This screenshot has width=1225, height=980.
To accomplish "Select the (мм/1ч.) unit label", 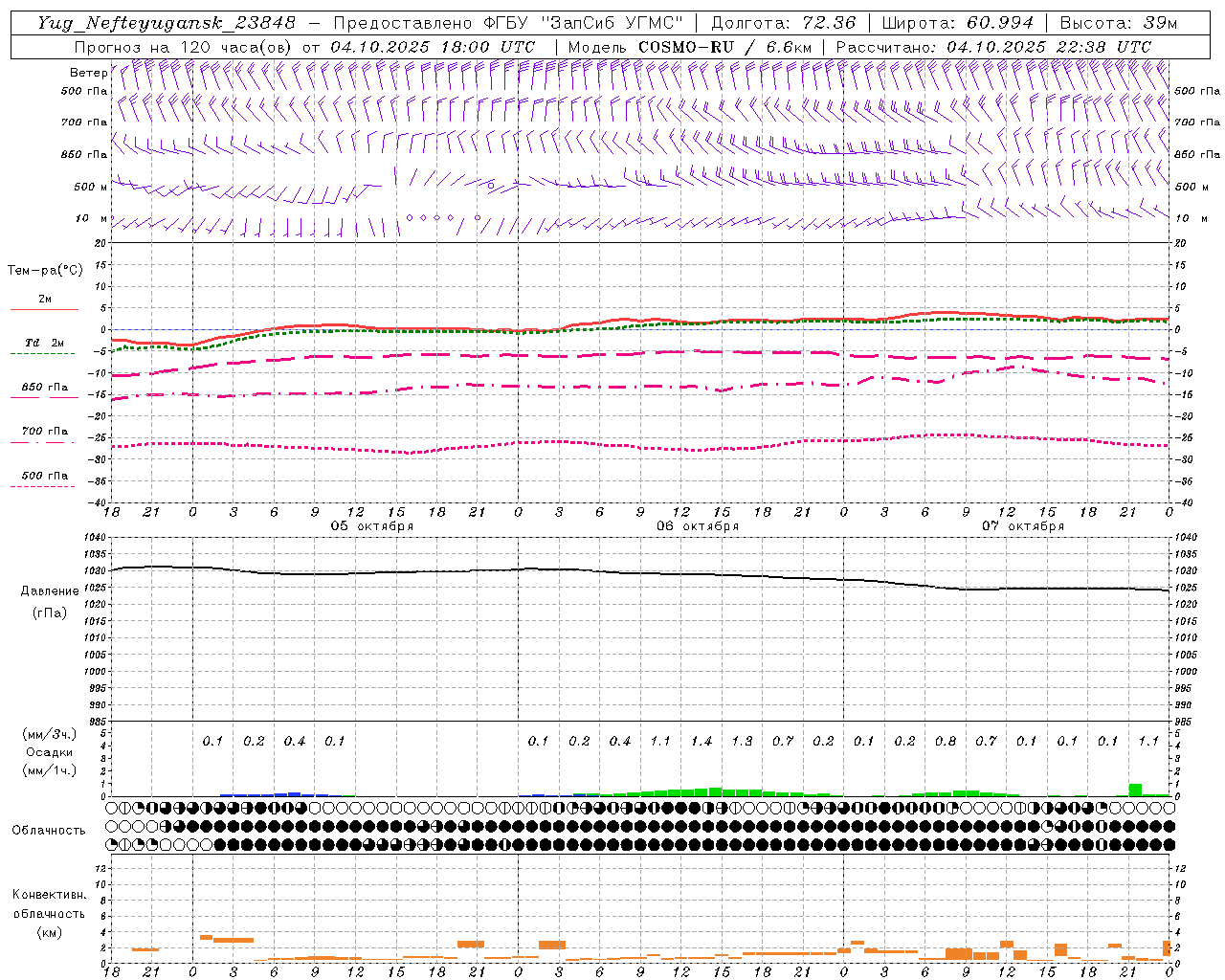I will click(50, 770).
